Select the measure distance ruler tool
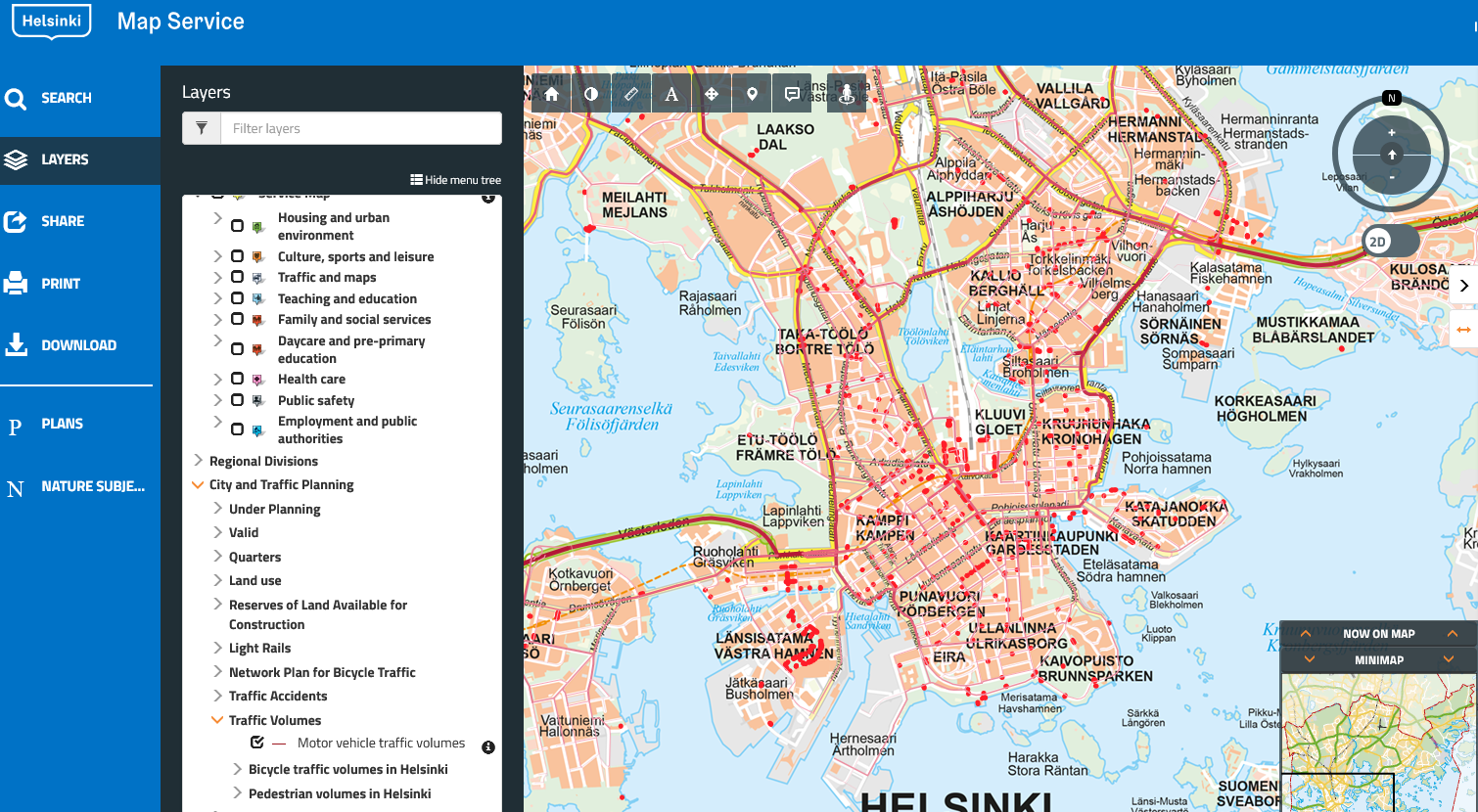This screenshot has width=1478, height=812. pyautogui.click(x=631, y=92)
